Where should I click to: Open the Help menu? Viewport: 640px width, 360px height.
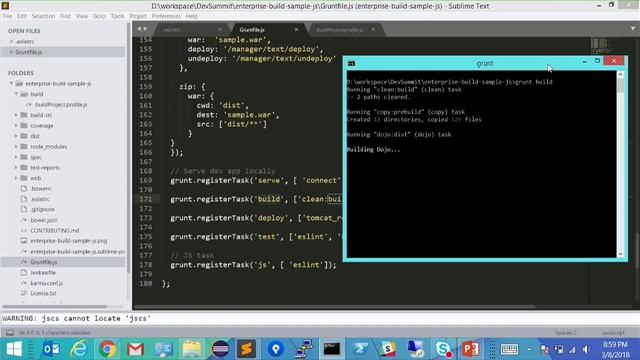tap(192, 16)
